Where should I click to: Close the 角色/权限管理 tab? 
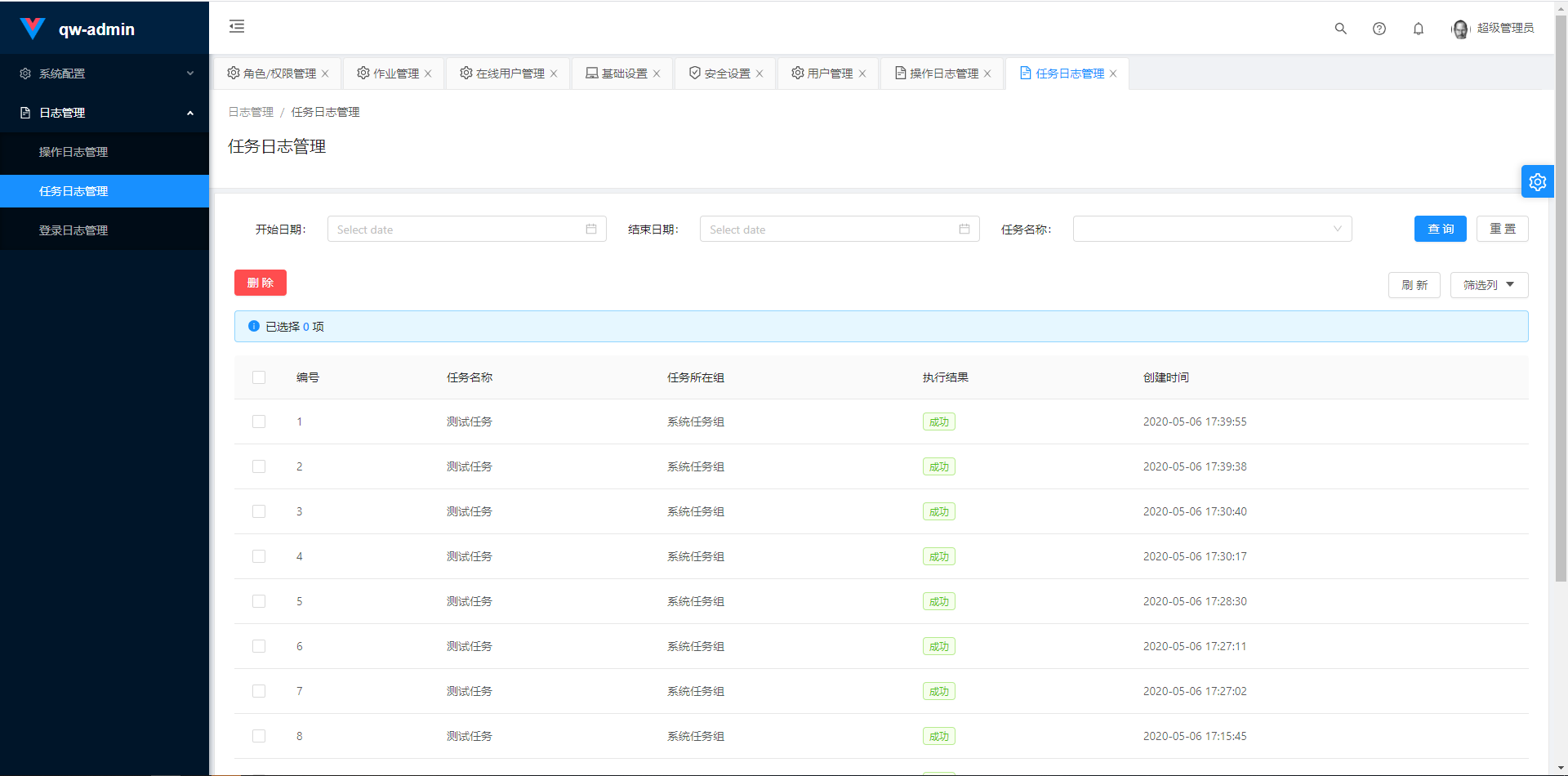[325, 74]
